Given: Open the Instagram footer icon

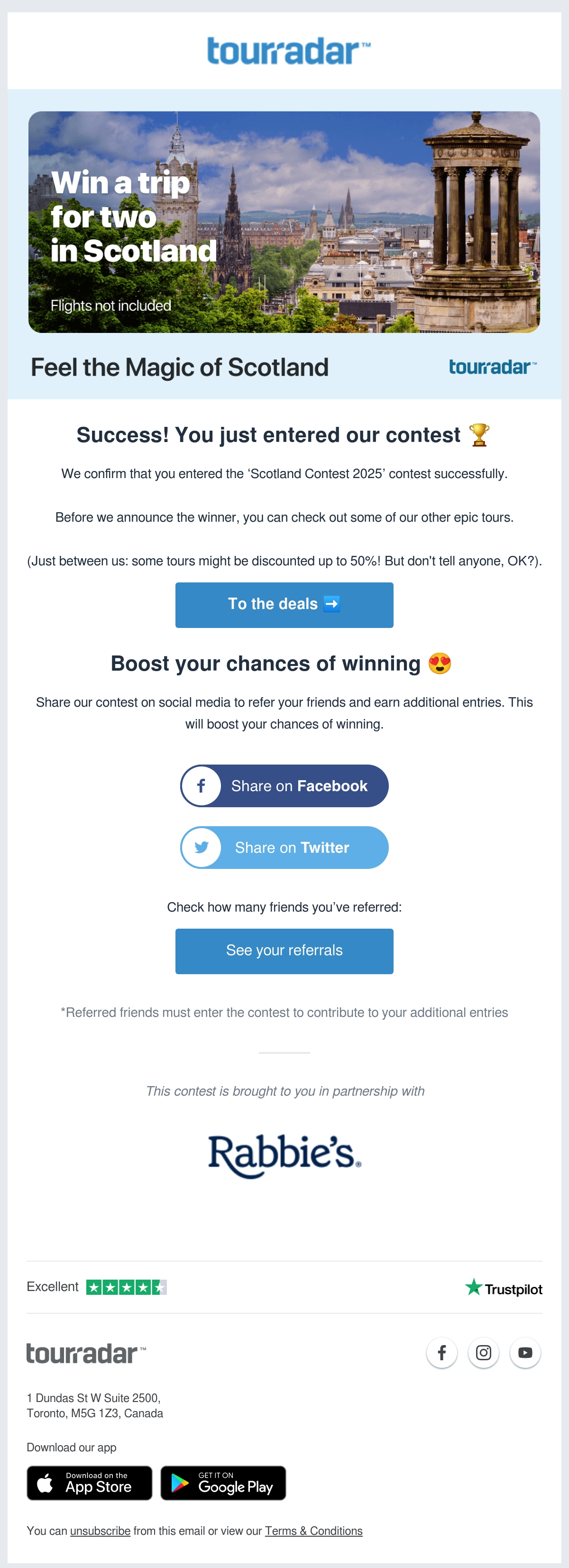Looking at the screenshot, I should coord(483,1352).
